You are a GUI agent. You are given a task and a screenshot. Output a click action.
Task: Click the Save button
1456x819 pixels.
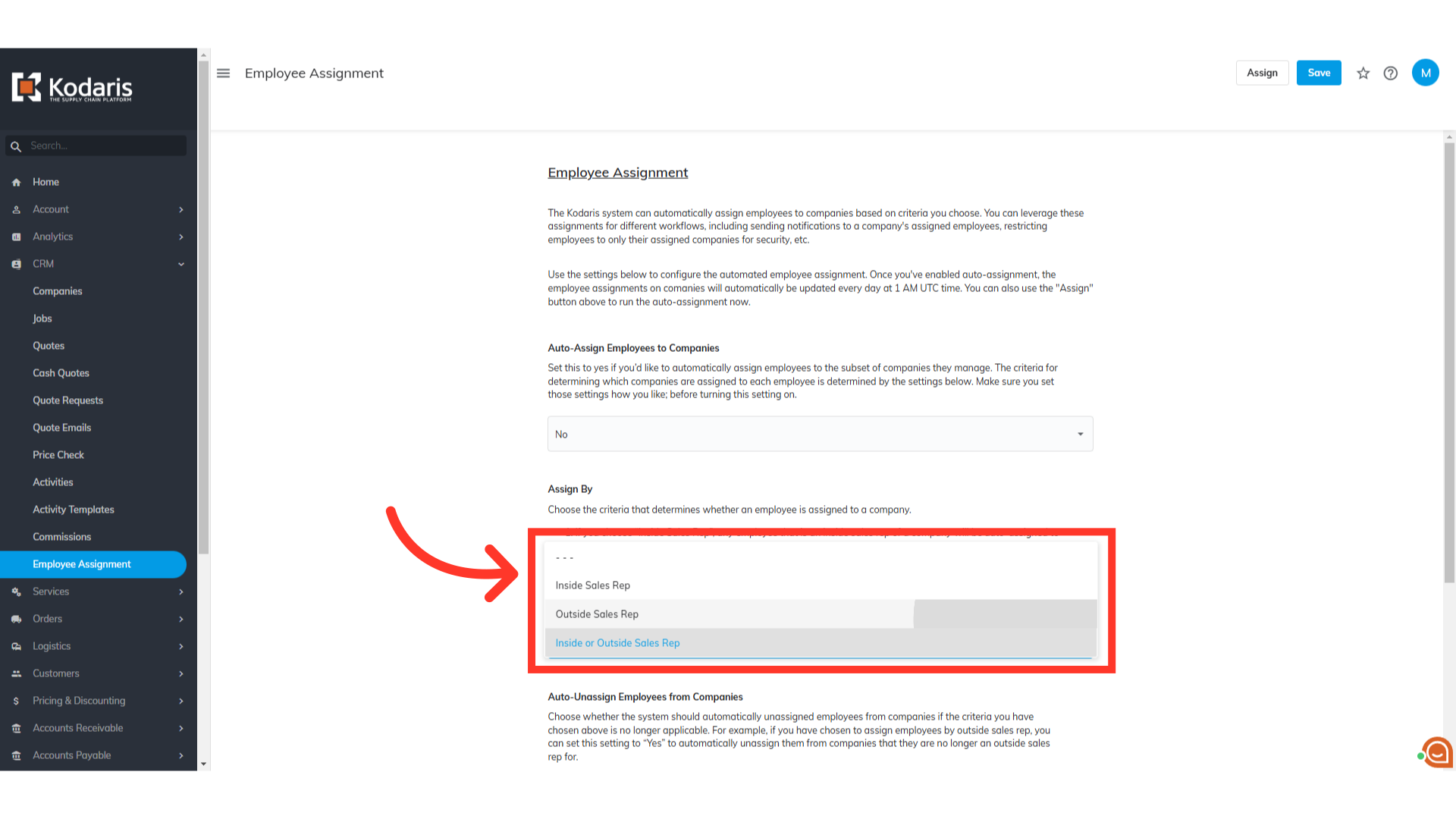tap(1318, 73)
